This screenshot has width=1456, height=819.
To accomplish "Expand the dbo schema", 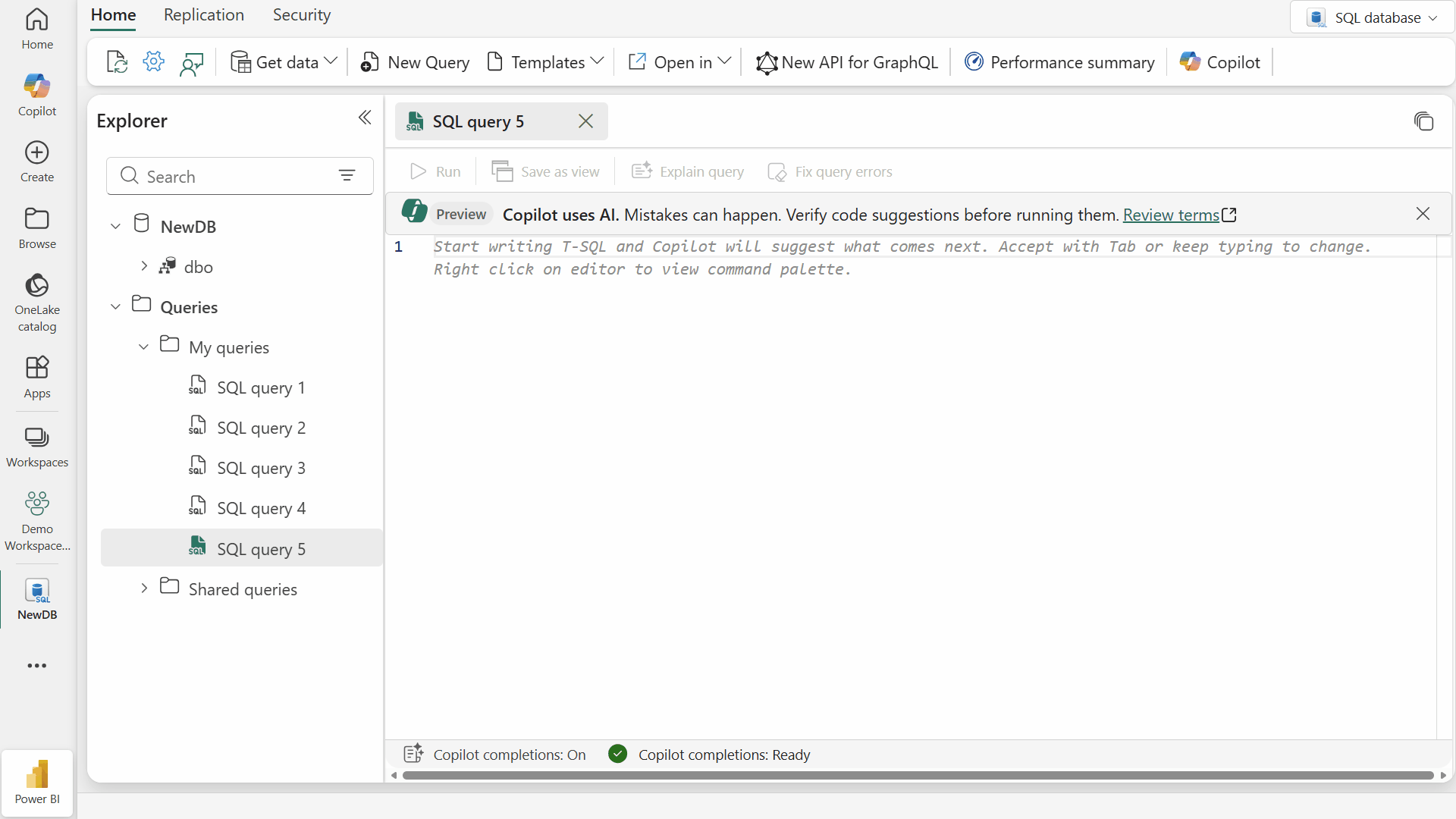I will coord(144,265).
